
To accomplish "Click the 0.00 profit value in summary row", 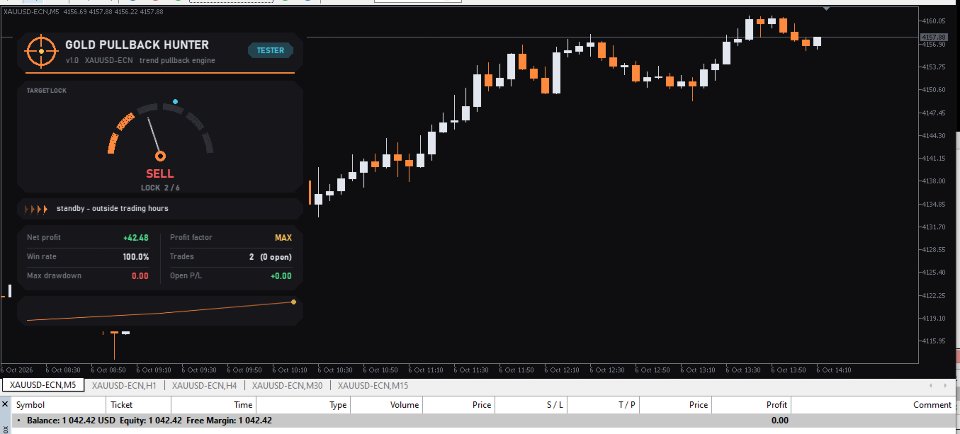I will 779,421.
